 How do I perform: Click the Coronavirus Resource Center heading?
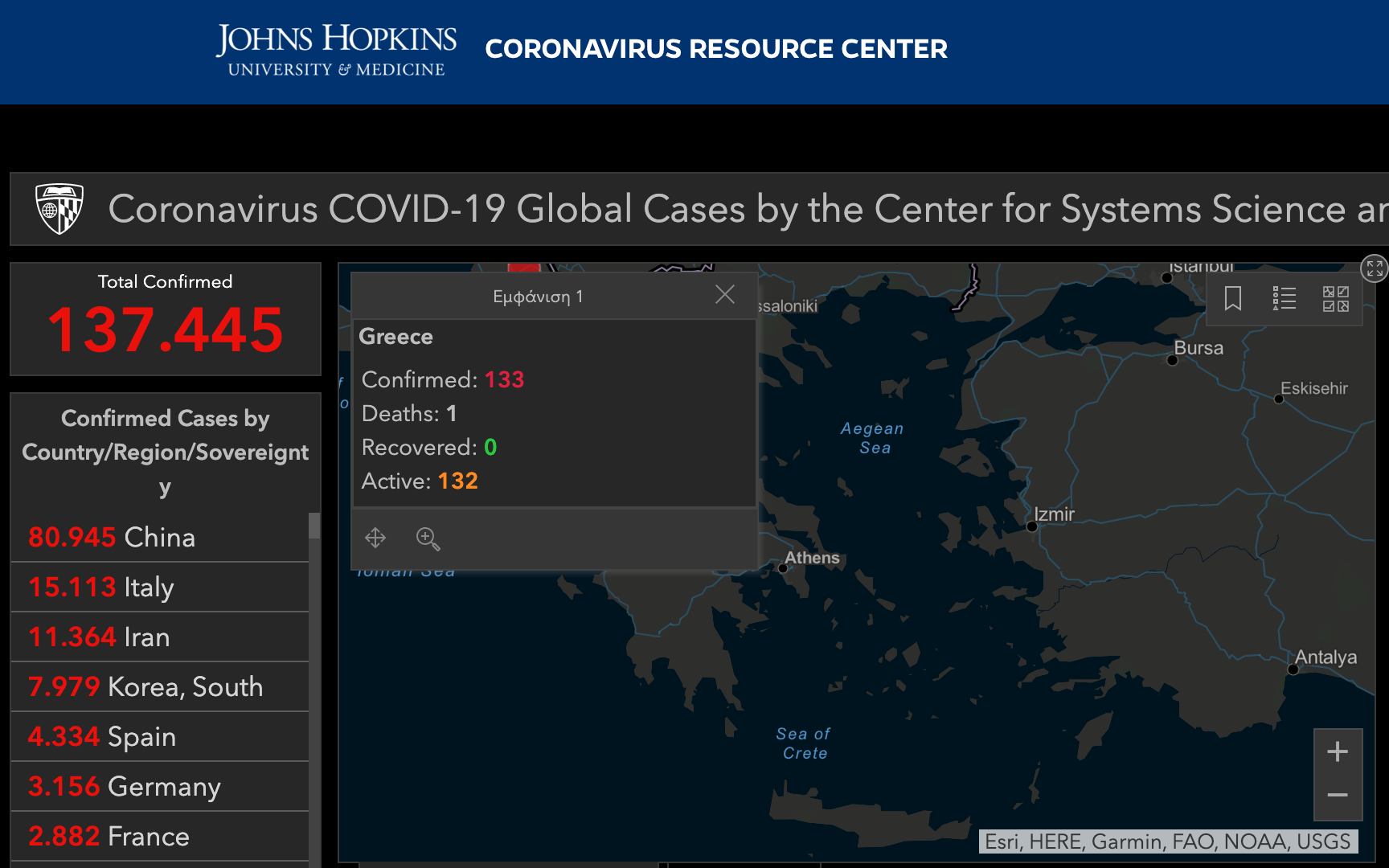tap(715, 49)
